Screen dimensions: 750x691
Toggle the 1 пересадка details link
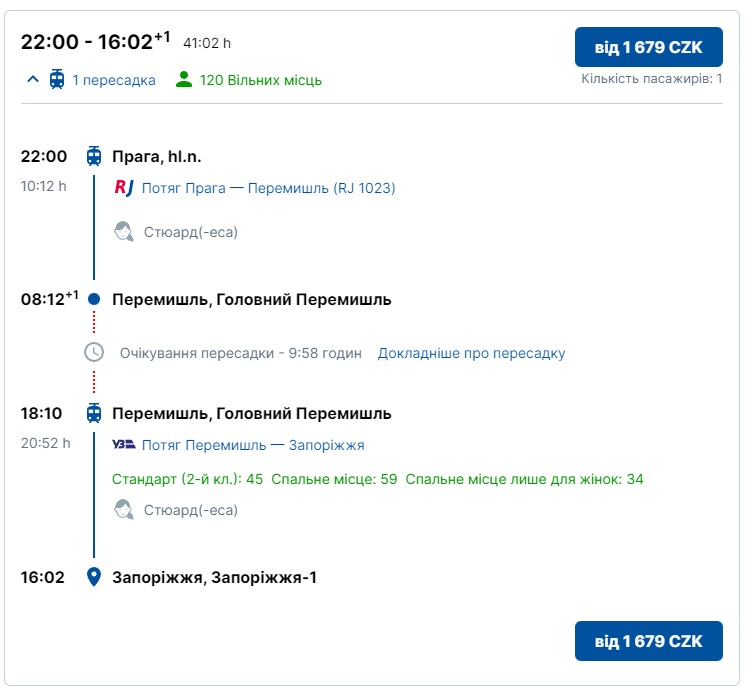click(113, 80)
